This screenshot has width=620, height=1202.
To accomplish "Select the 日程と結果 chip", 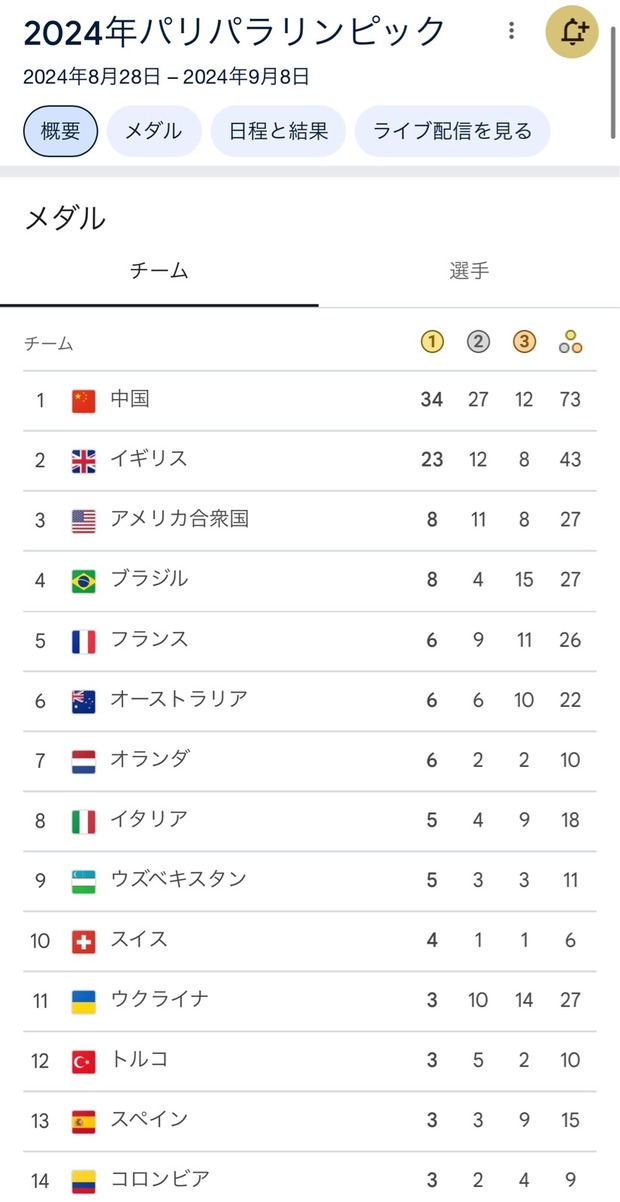I will pyautogui.click(x=278, y=131).
